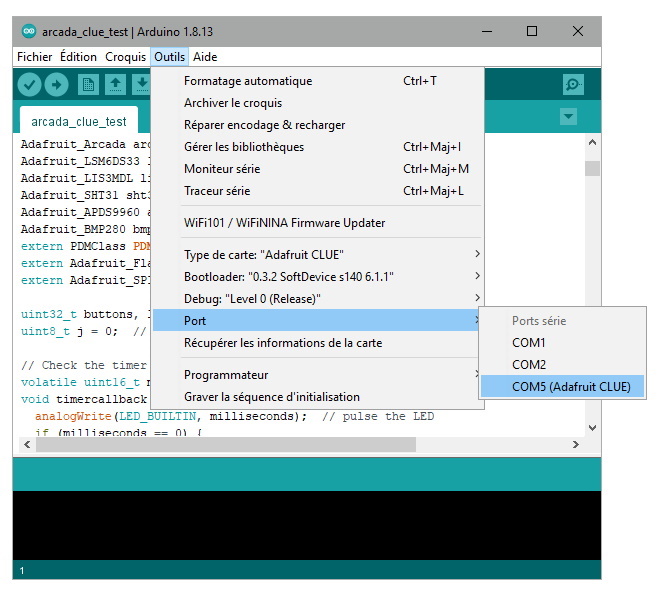
Task: Highlight the Port menu entry
Action: click(318, 321)
